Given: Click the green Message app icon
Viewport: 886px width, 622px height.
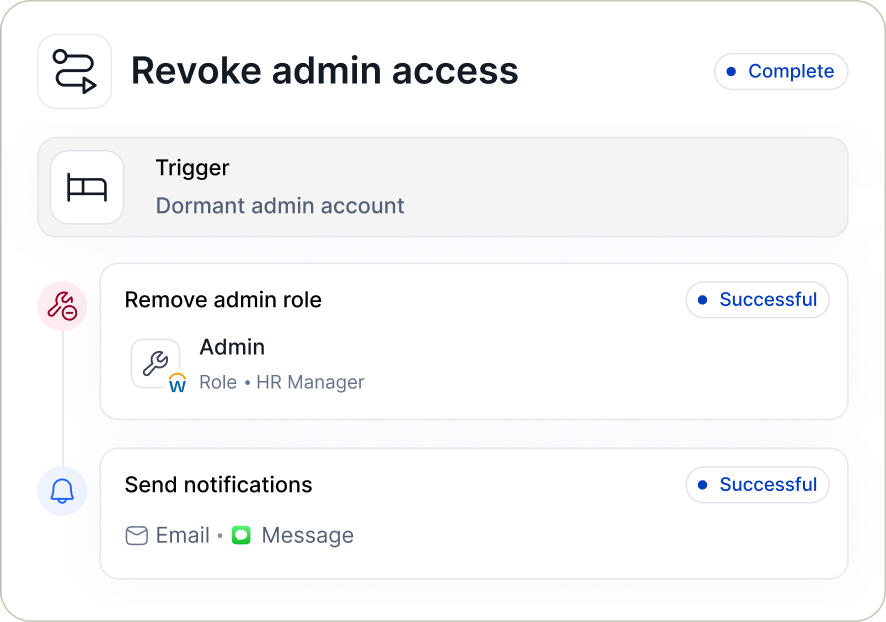Looking at the screenshot, I should [x=241, y=535].
